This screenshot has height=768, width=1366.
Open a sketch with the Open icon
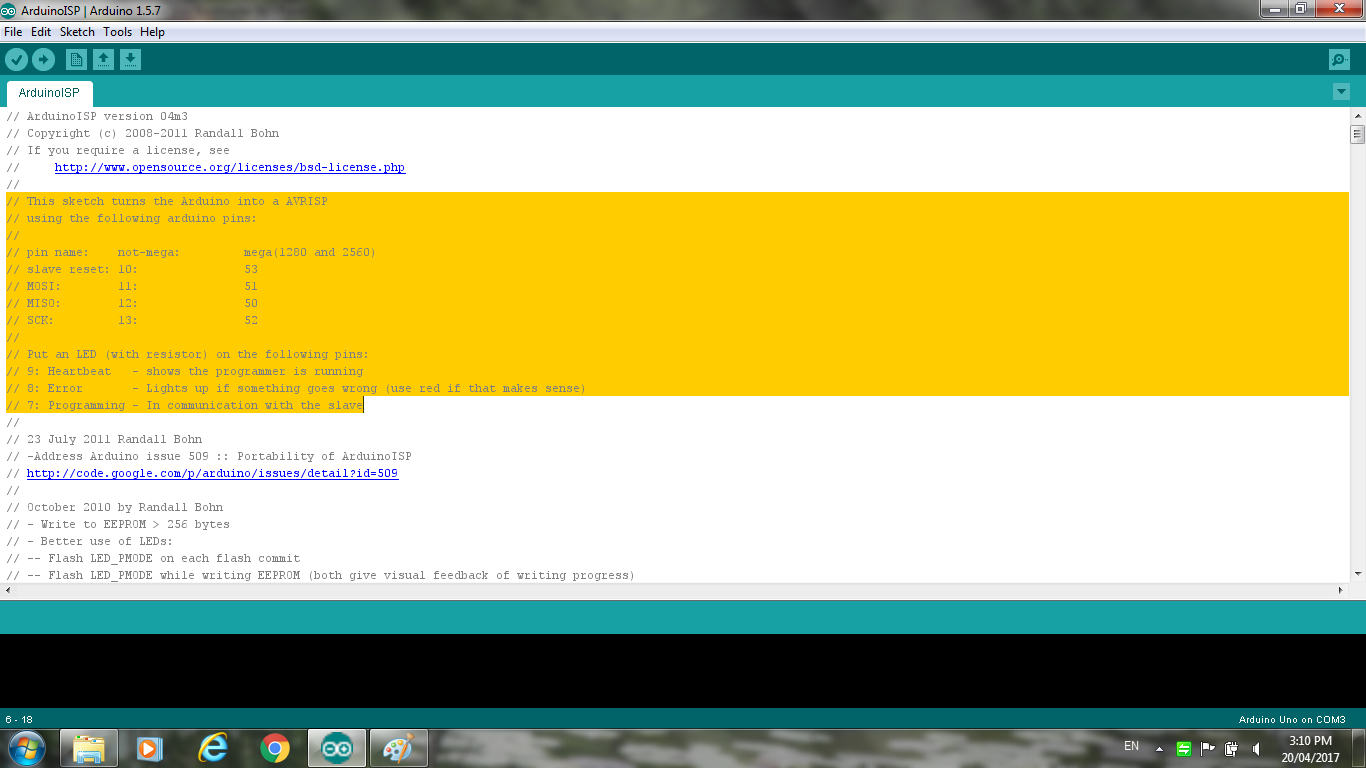coord(103,60)
